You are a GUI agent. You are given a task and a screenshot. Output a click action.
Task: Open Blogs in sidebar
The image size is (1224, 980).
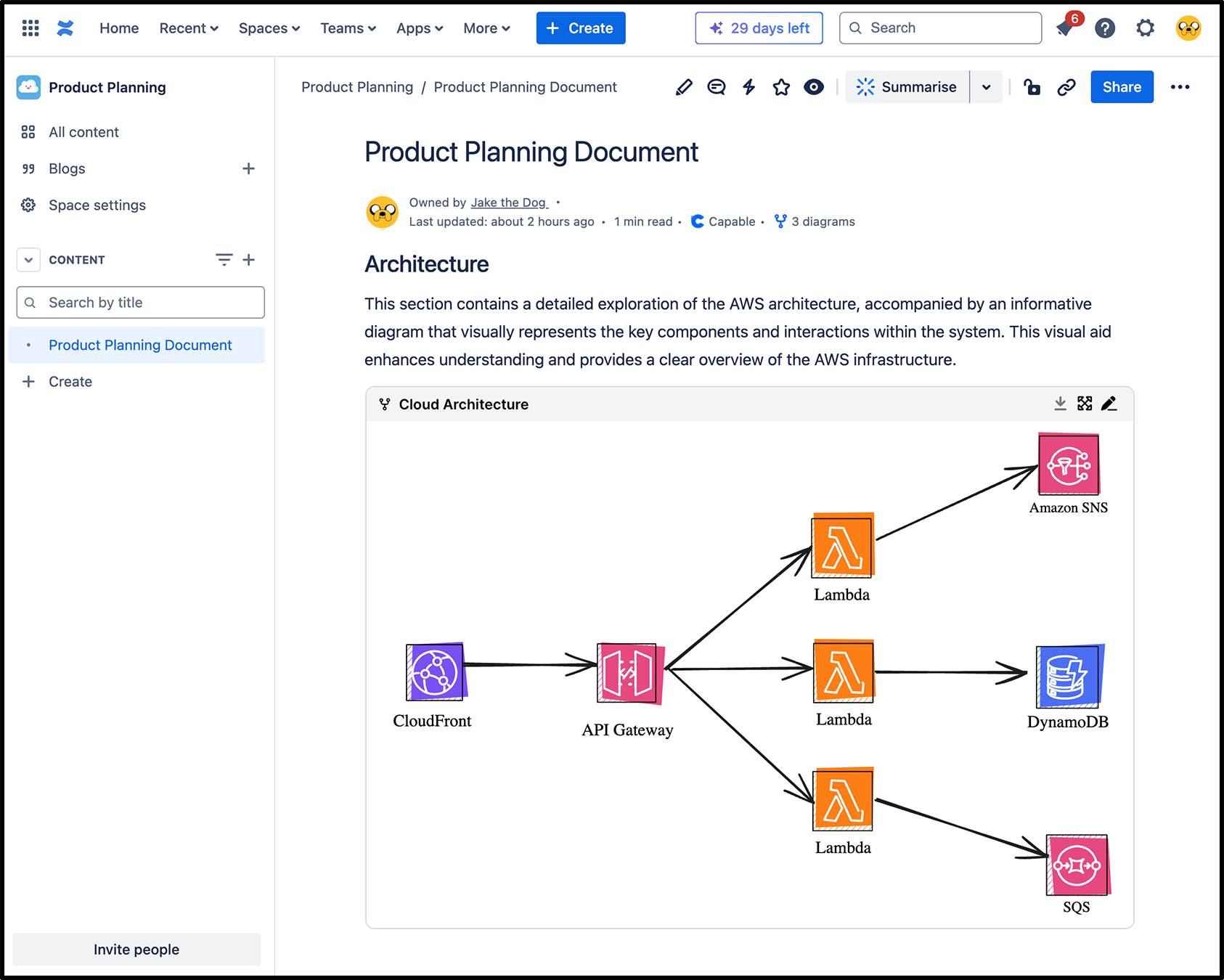pos(67,168)
